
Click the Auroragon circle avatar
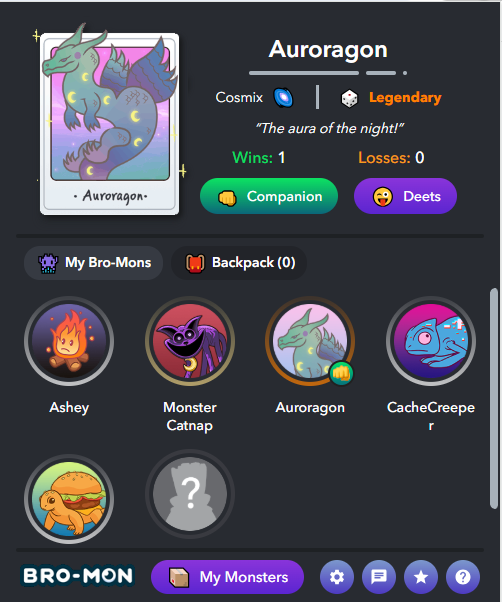(310, 341)
